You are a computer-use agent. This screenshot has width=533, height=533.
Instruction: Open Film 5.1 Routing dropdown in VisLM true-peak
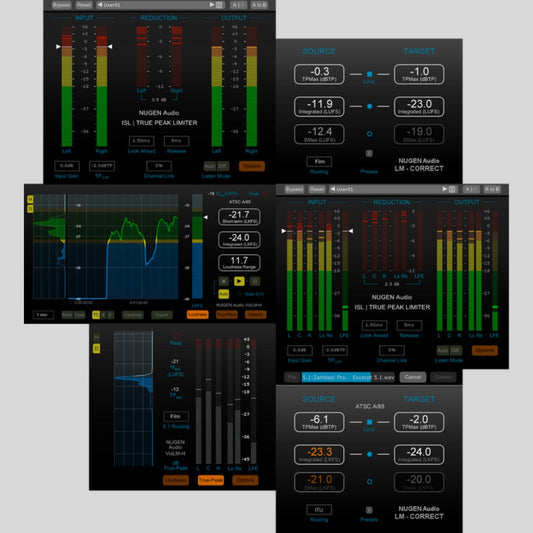[x=176, y=416]
